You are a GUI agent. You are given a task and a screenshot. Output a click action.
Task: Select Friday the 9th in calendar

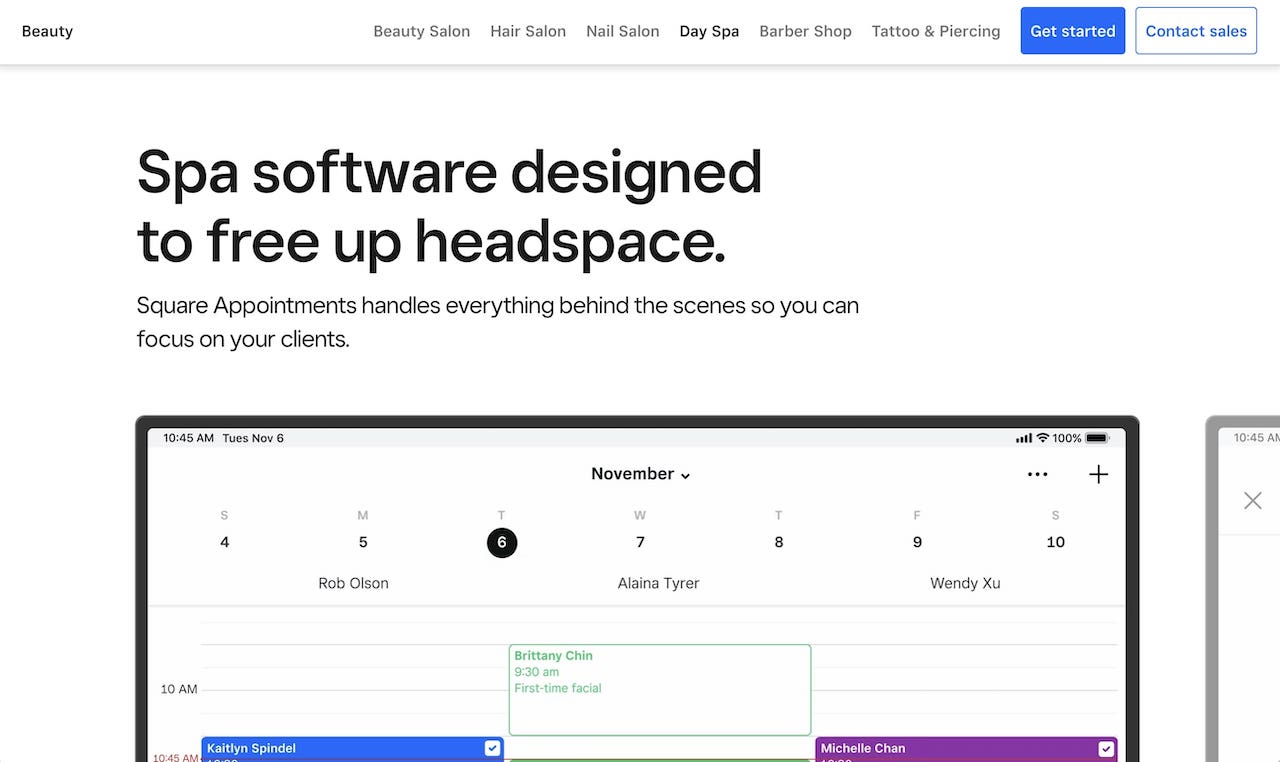click(x=917, y=542)
